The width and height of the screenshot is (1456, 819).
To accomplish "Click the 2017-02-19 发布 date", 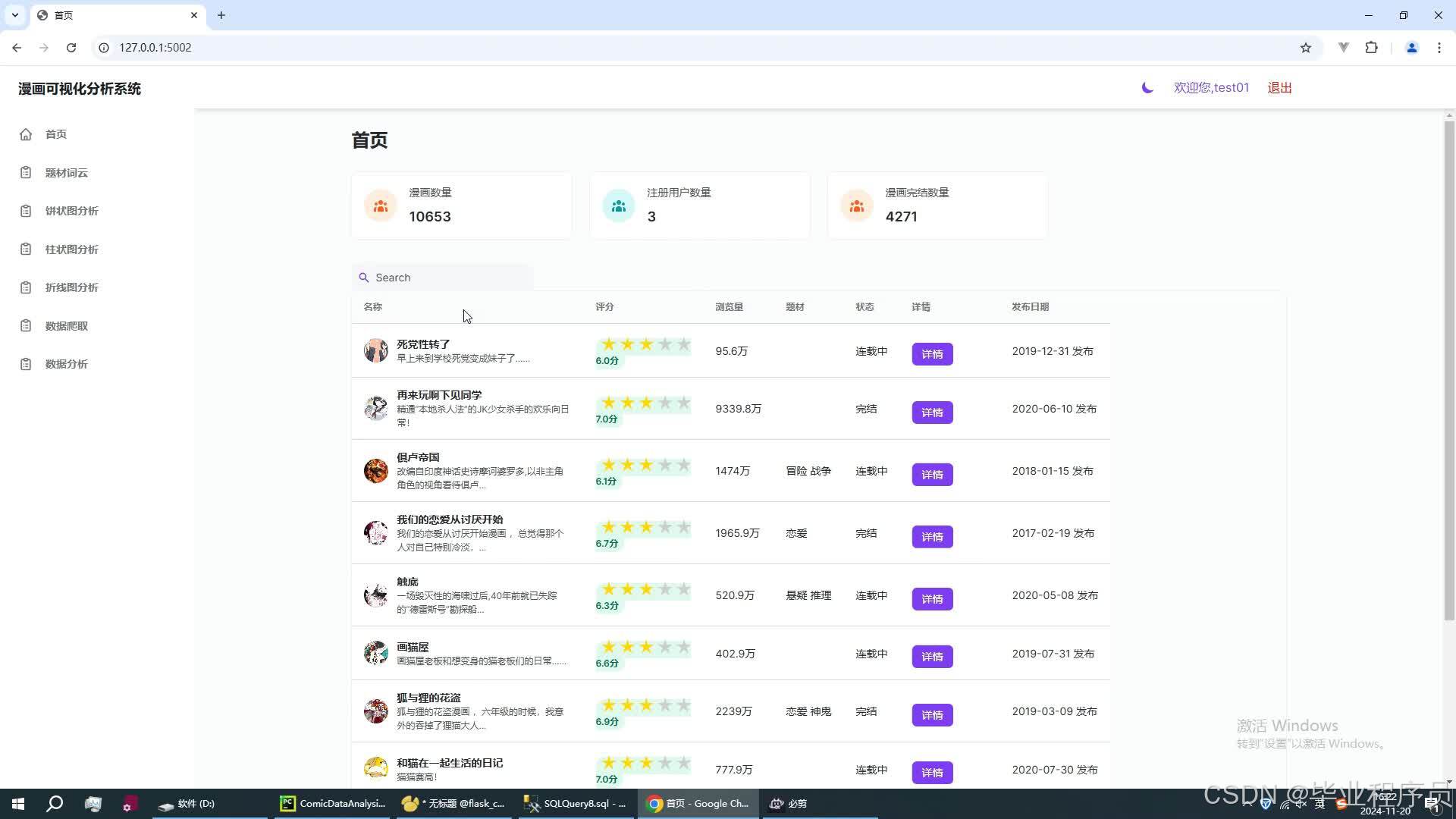I will click(1053, 533).
